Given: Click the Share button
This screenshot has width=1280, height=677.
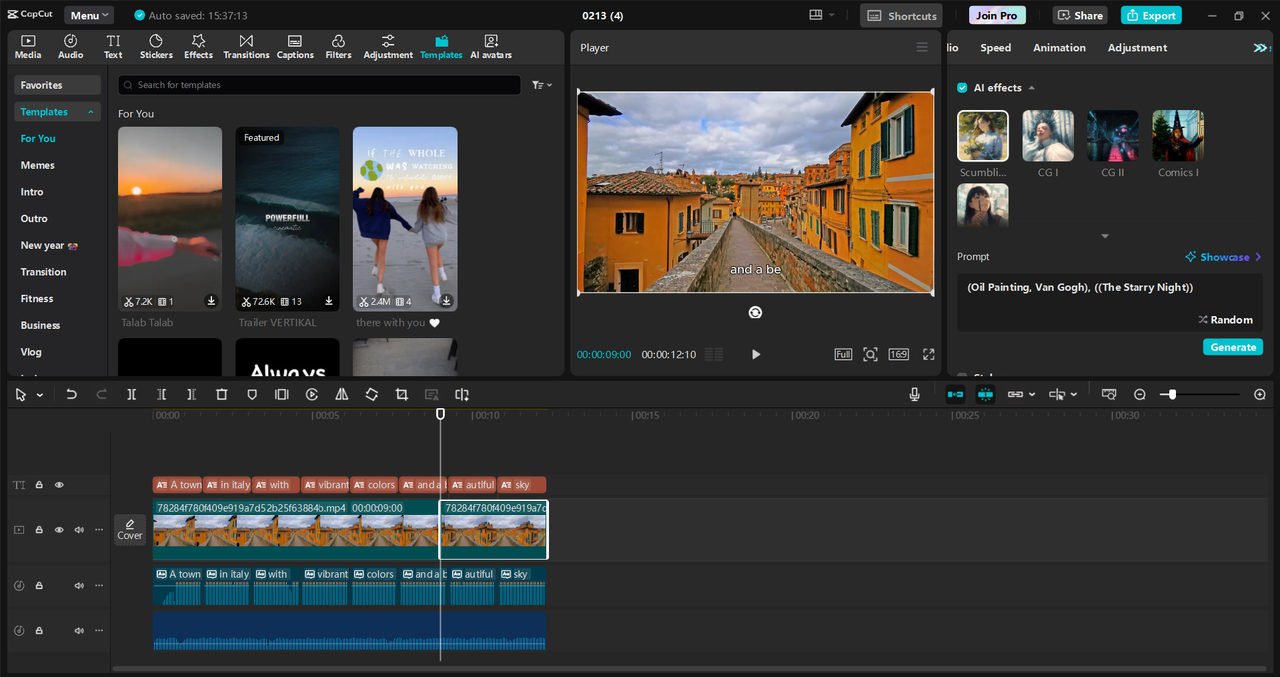Looking at the screenshot, I should pos(1080,15).
